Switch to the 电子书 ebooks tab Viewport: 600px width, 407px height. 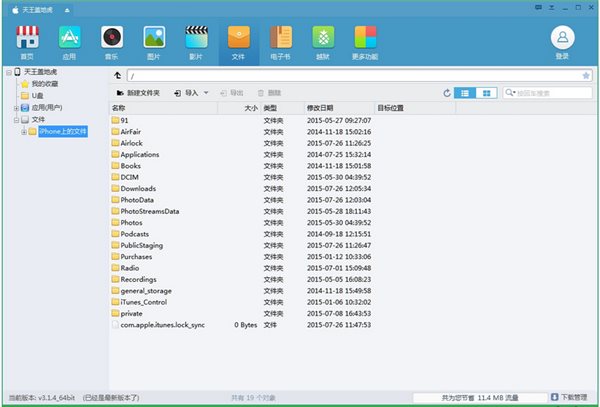(281, 38)
